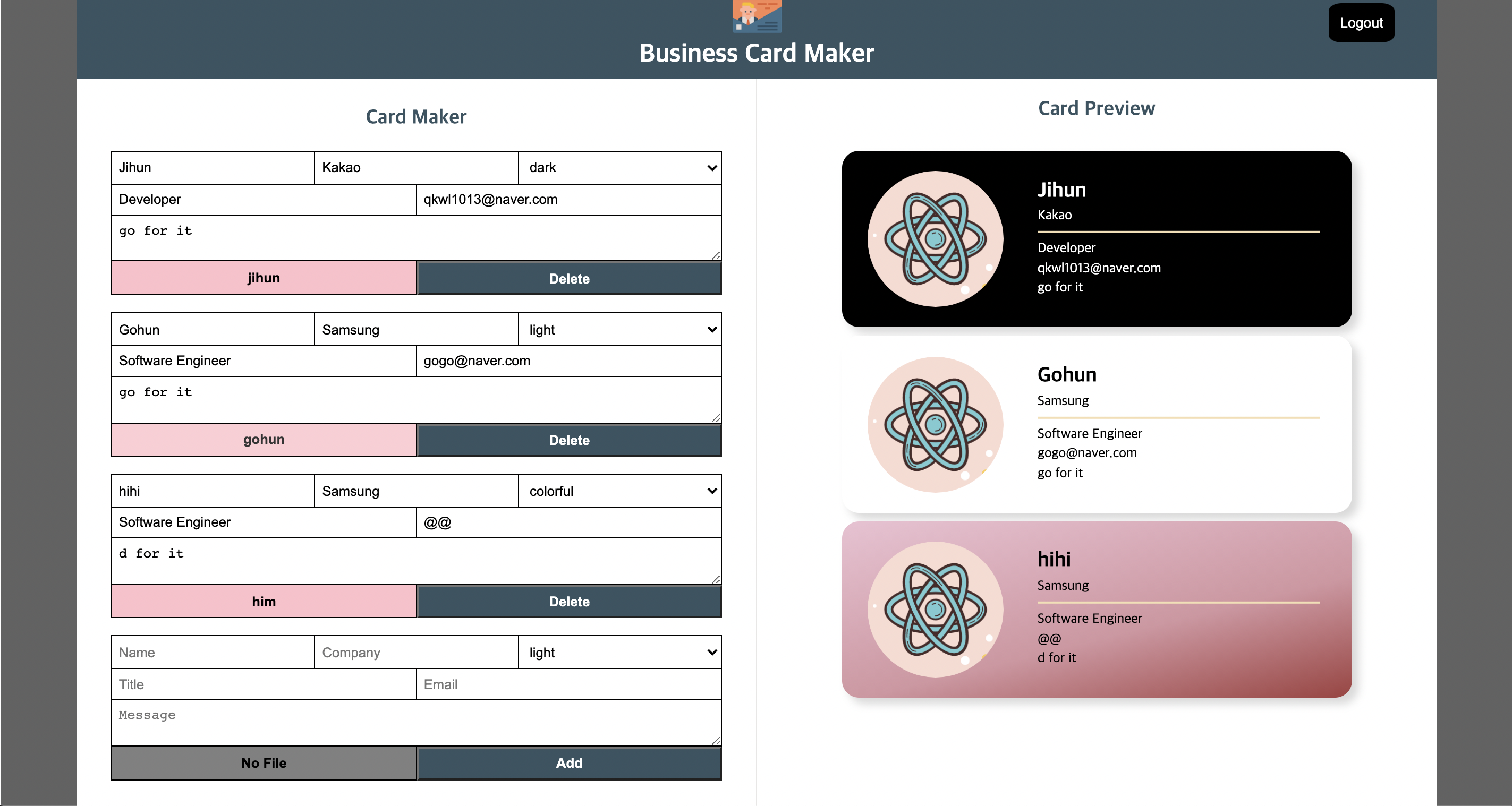
Task: Click React atom avatar on Jihun card
Action: (x=935, y=239)
